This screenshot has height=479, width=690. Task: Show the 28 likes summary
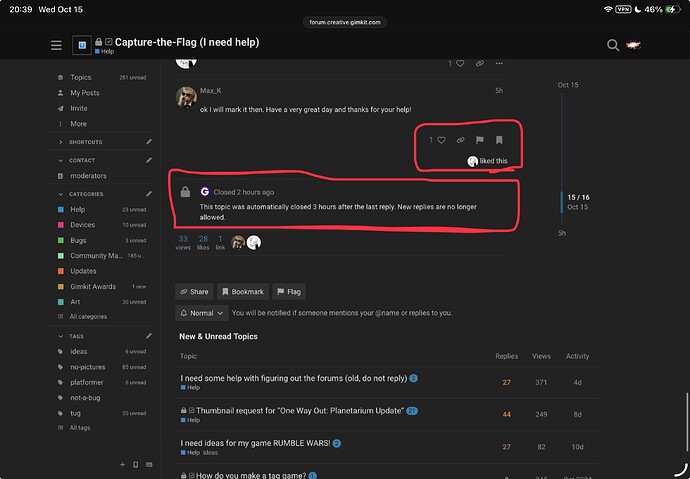(x=203, y=243)
